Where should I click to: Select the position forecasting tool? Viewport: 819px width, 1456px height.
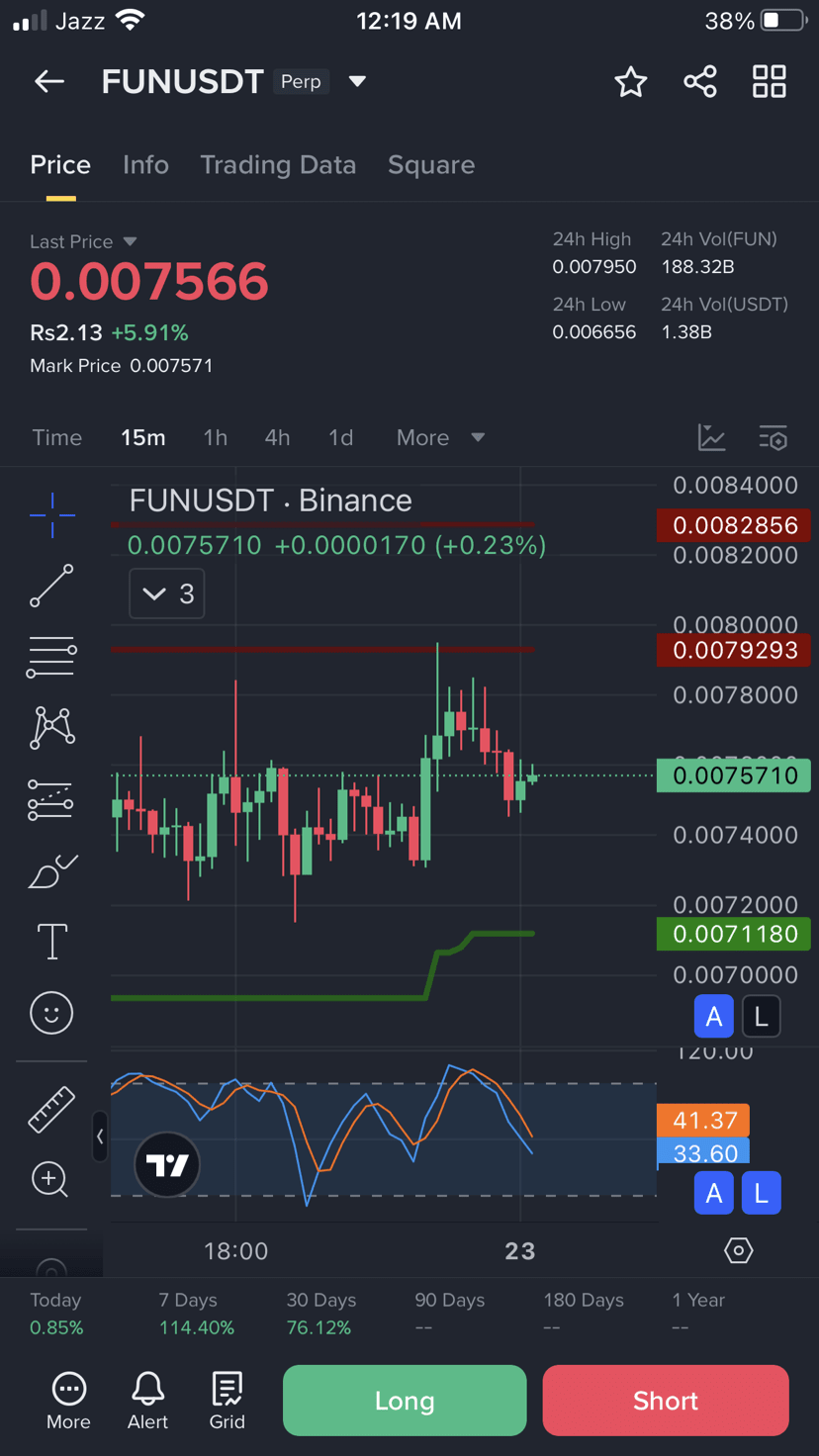(51, 800)
